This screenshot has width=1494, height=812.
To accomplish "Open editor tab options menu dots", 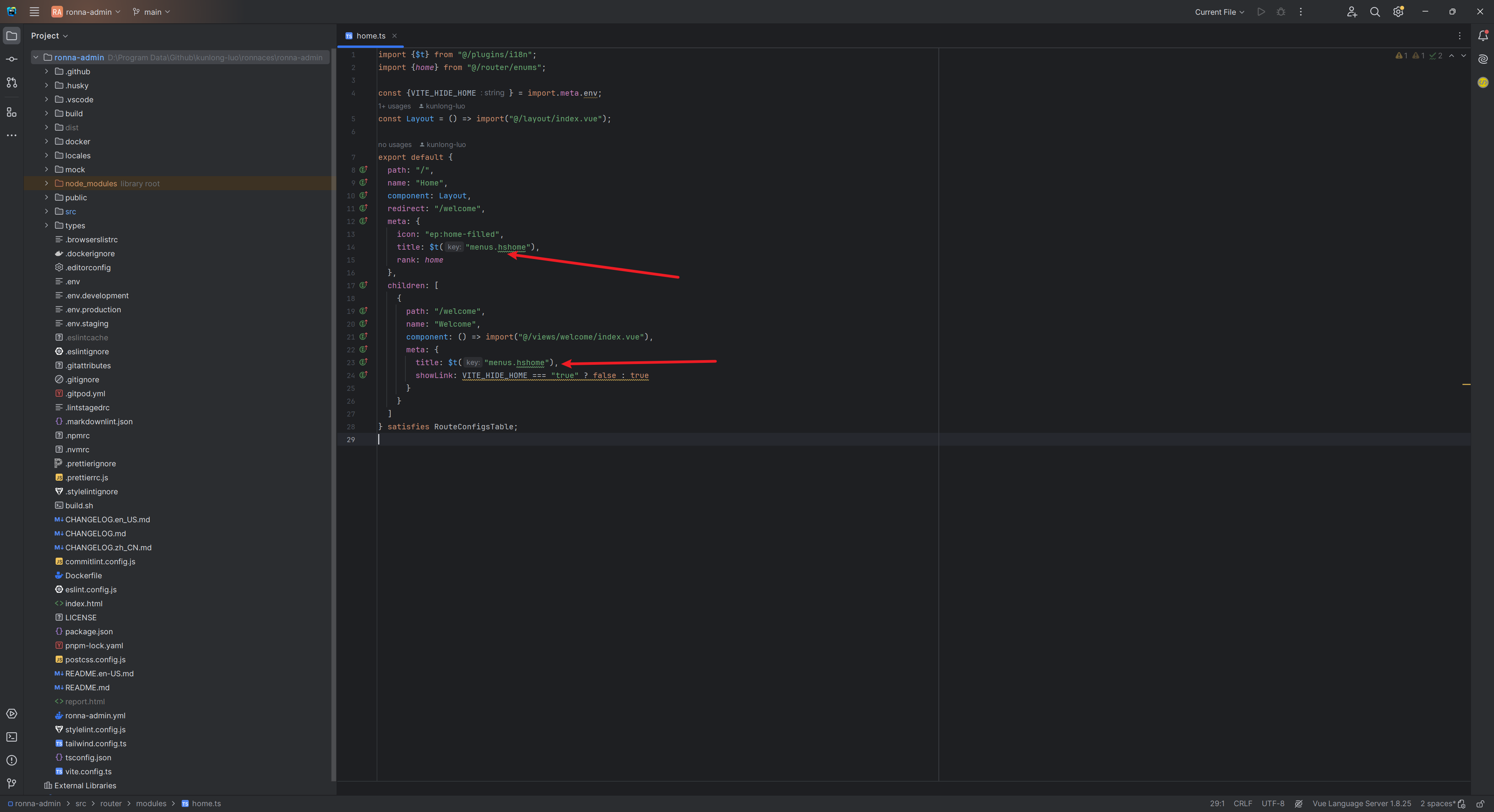I will [1460, 36].
